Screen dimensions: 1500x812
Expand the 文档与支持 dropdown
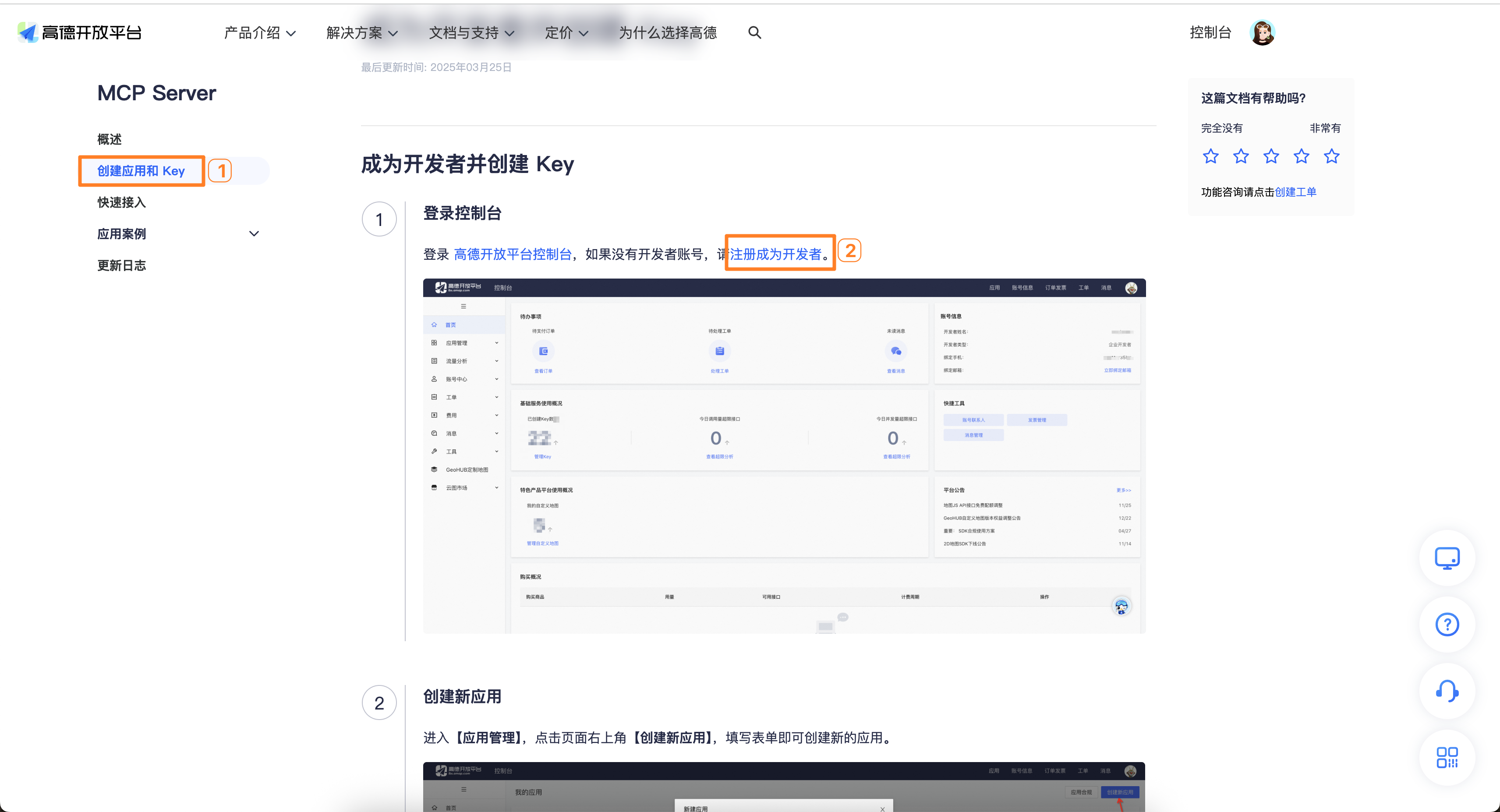tap(471, 32)
